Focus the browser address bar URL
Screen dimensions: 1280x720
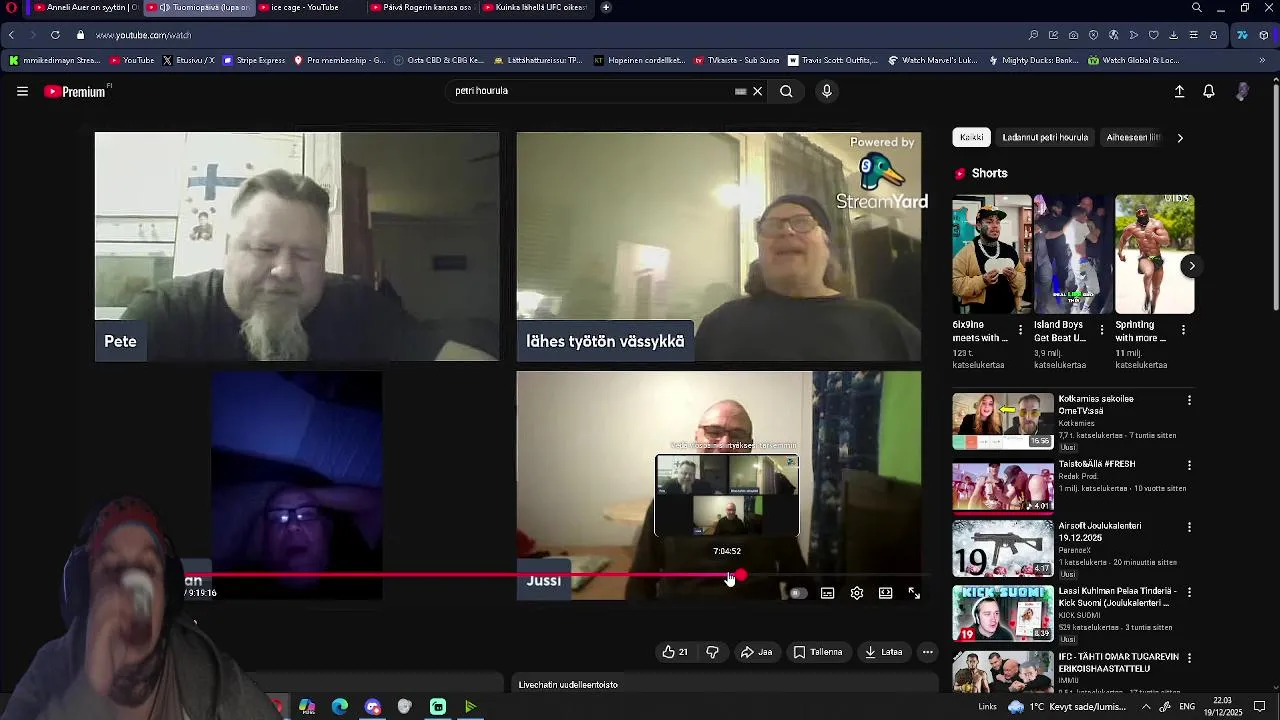[144, 35]
